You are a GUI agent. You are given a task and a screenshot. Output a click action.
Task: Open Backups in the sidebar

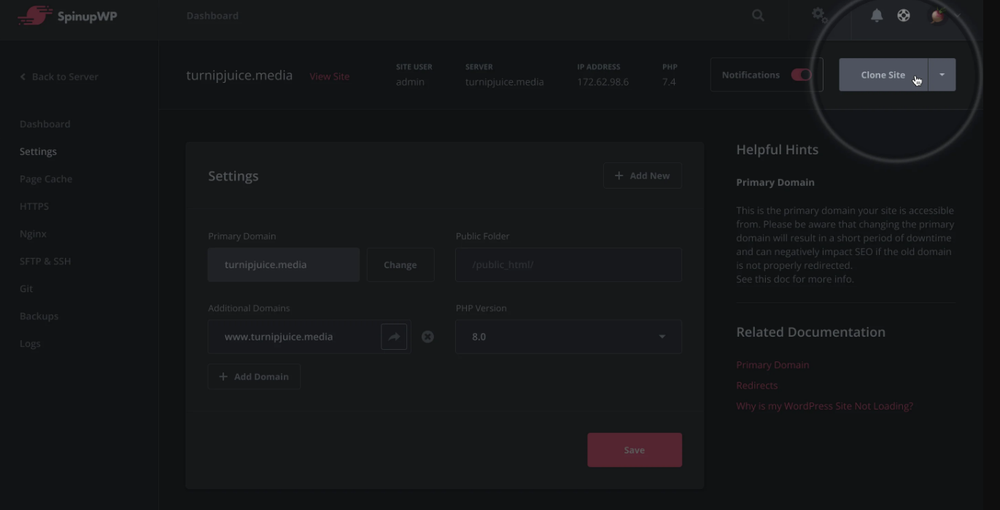[39, 316]
